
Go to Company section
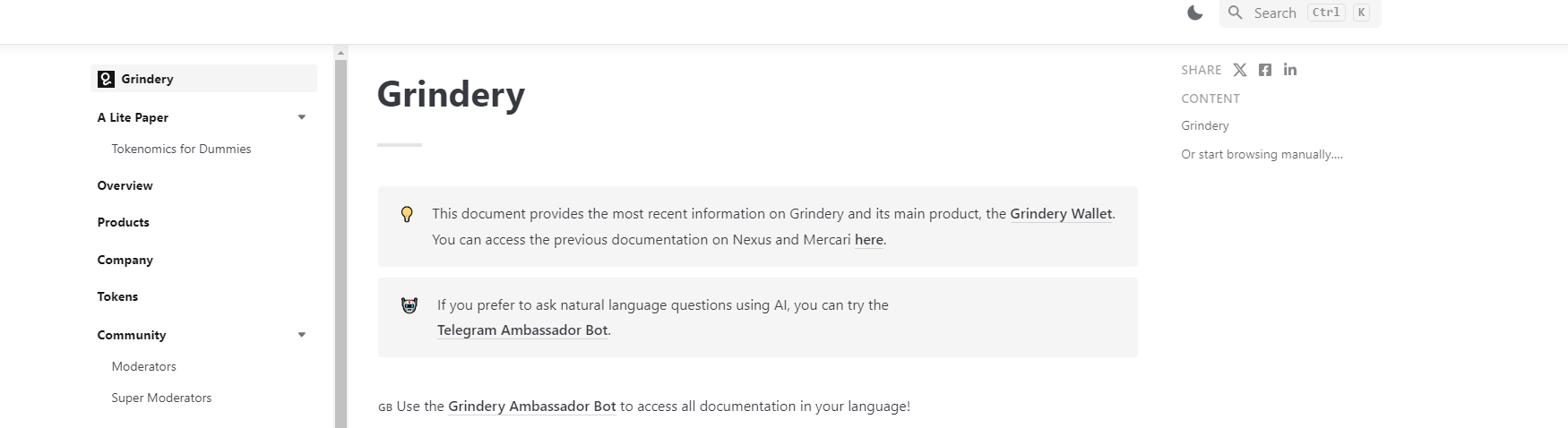point(125,260)
